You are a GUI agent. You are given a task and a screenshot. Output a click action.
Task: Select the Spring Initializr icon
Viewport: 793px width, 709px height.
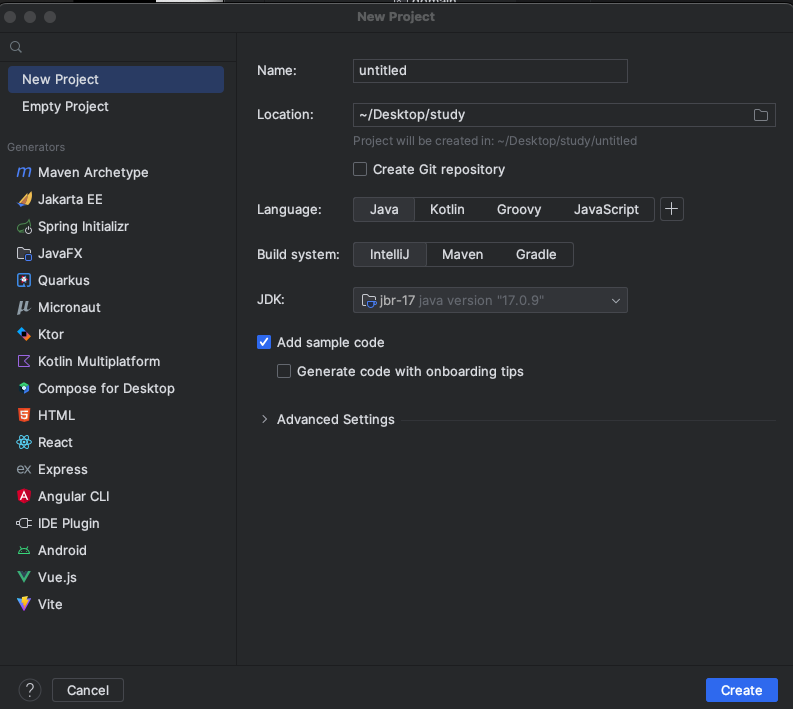pyautogui.click(x=24, y=227)
